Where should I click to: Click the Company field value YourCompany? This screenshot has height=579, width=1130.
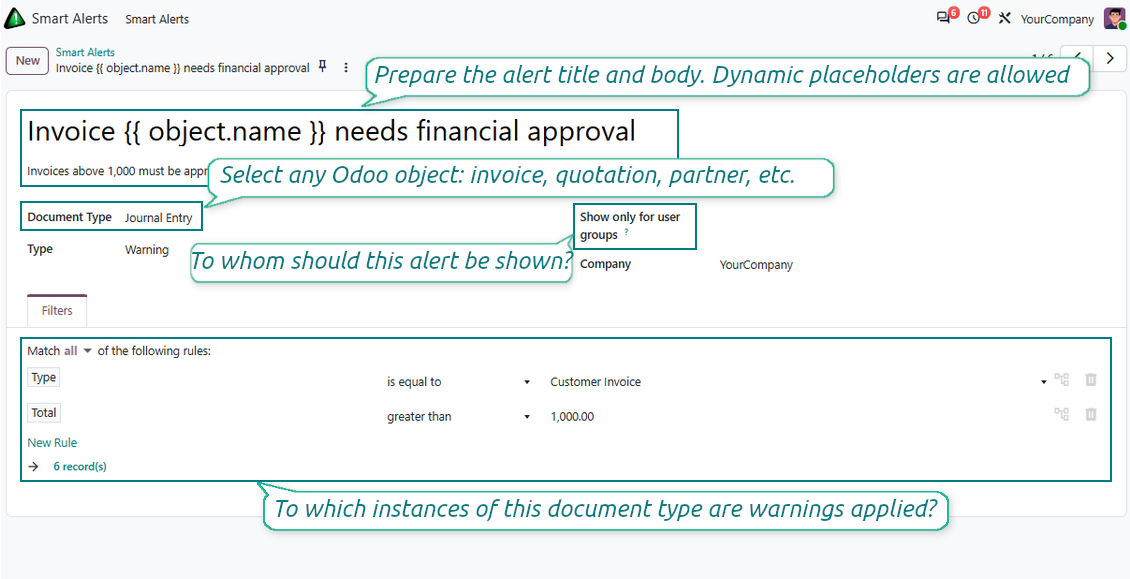(756, 265)
